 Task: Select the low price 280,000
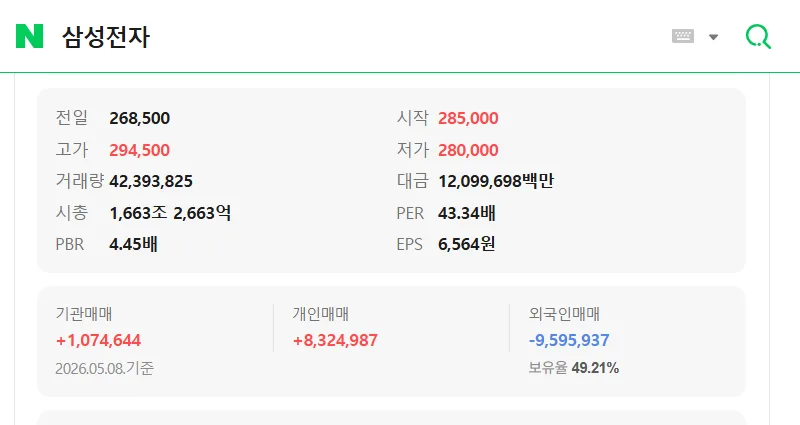tap(468, 151)
